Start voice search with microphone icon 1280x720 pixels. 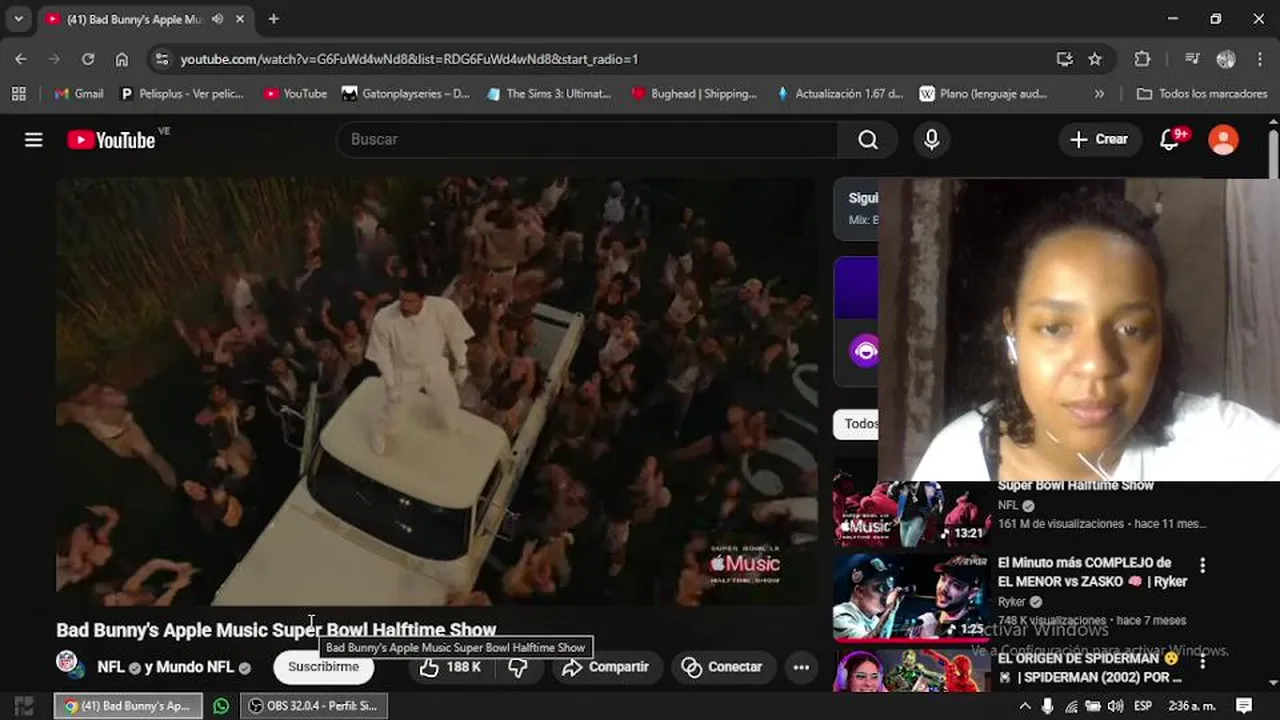coord(931,140)
